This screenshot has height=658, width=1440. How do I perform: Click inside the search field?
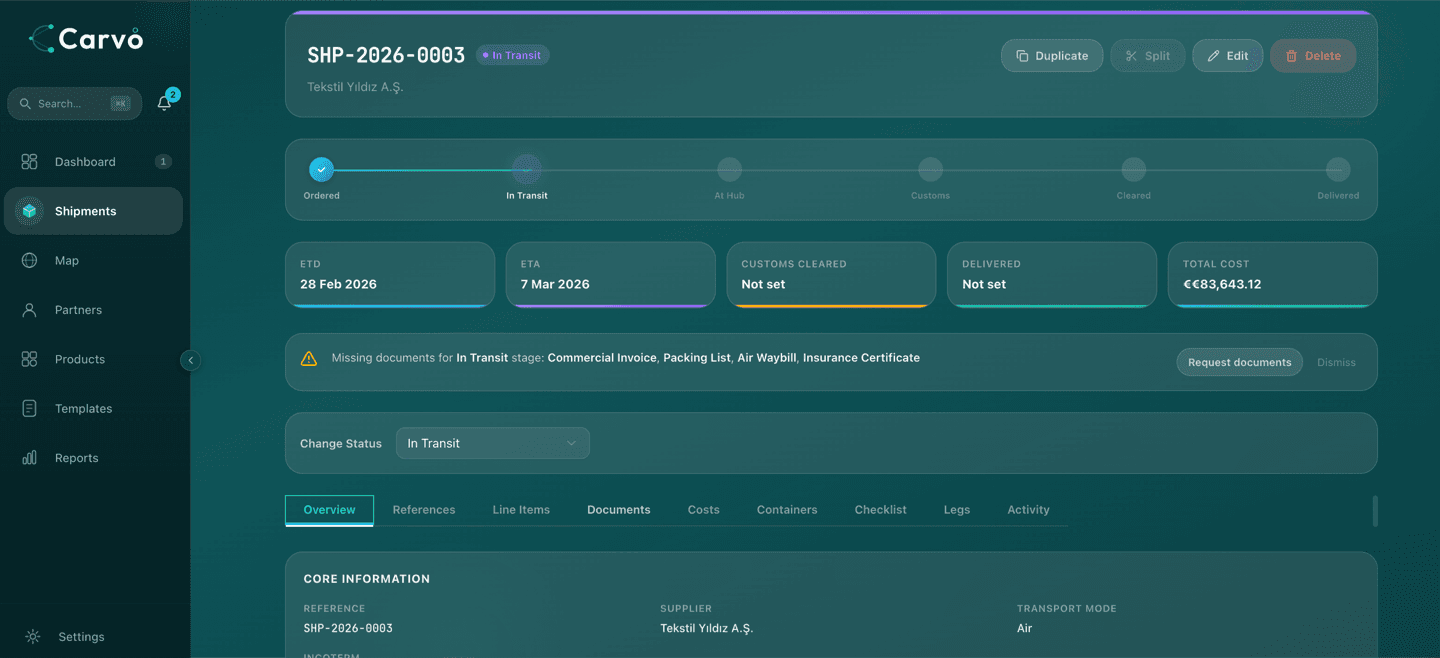[74, 103]
